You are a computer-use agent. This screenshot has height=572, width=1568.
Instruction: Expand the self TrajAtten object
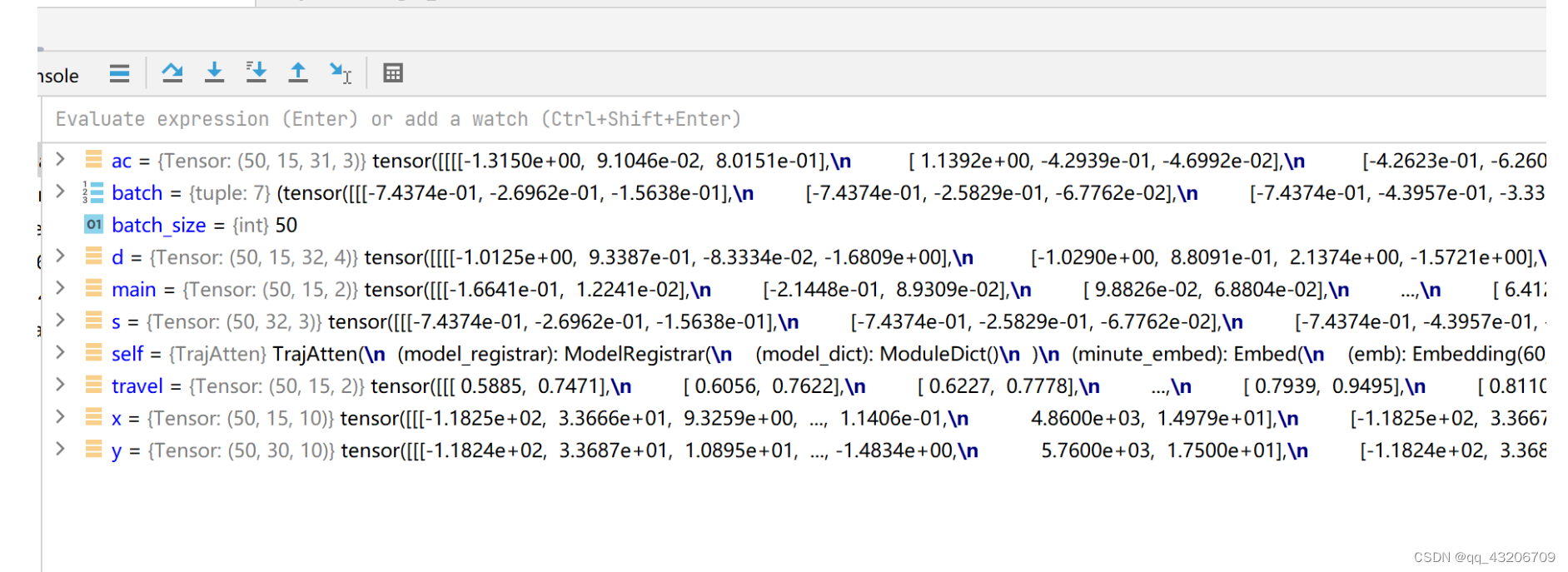[x=60, y=352]
